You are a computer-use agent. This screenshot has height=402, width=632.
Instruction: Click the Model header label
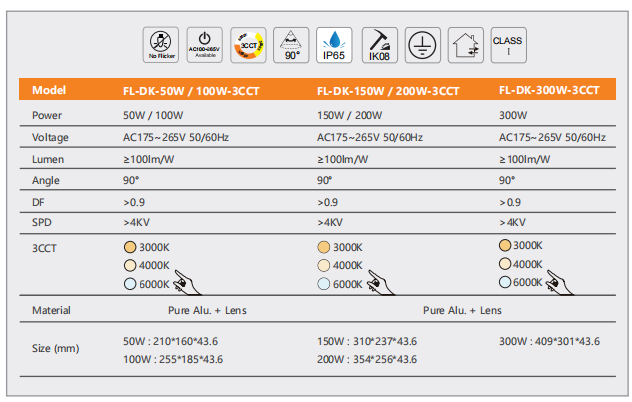click(49, 90)
